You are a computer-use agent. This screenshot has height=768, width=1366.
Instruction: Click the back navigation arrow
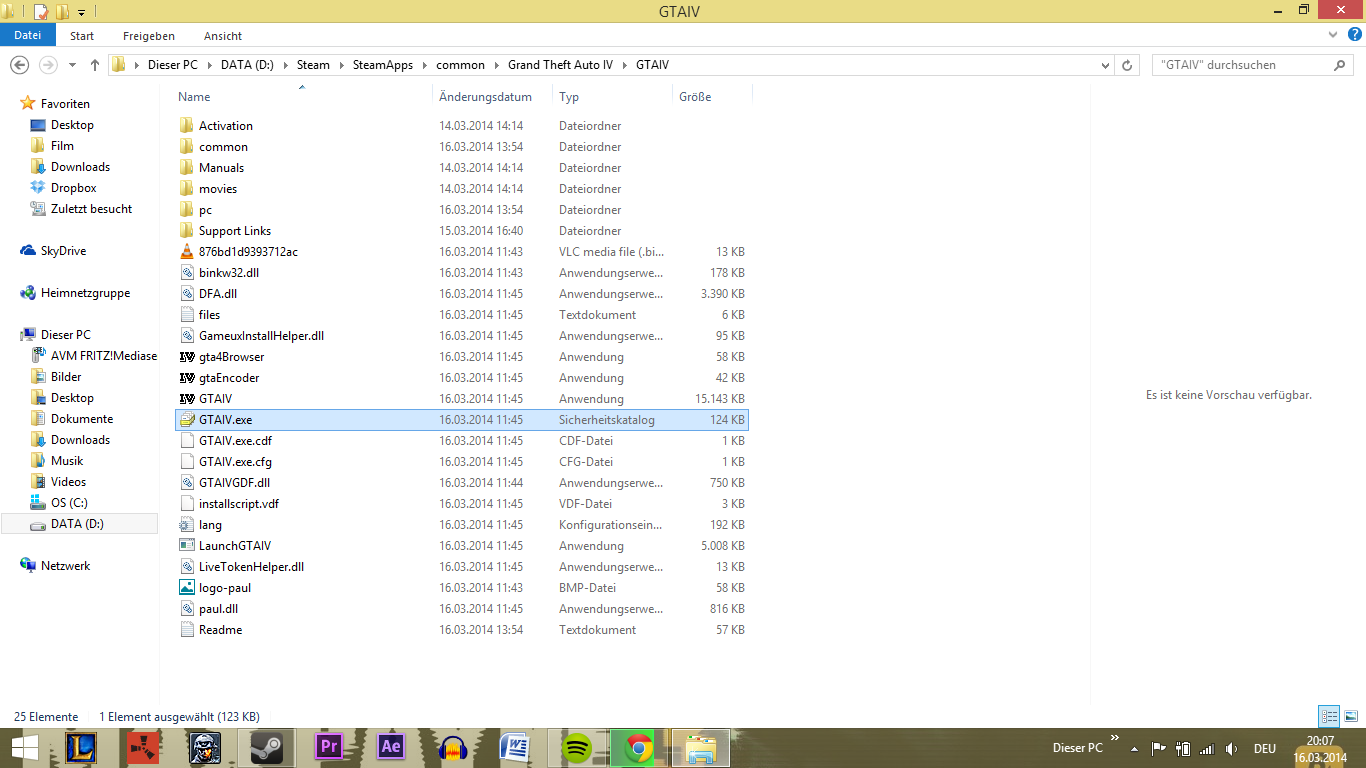tap(19, 65)
